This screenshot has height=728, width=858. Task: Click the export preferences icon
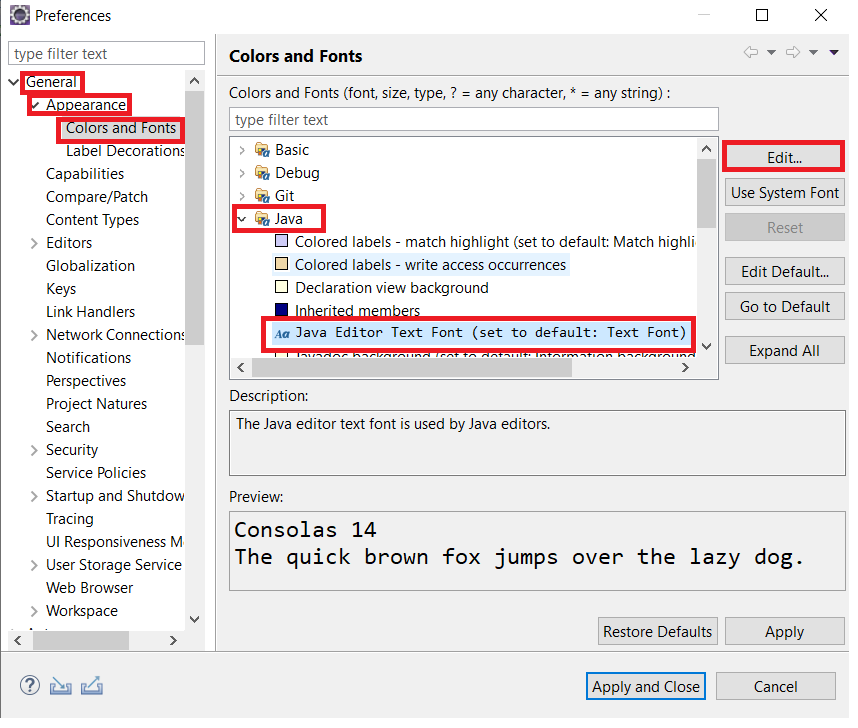pyautogui.click(x=92, y=686)
